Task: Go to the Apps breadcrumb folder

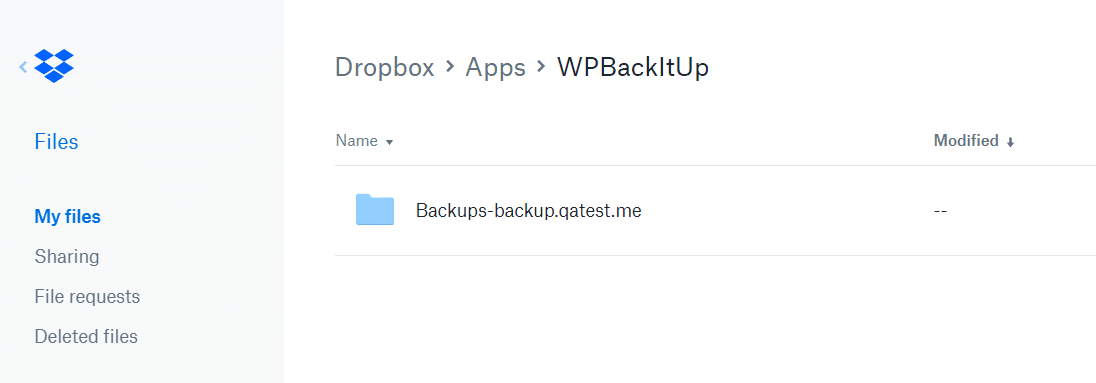Action: point(496,67)
